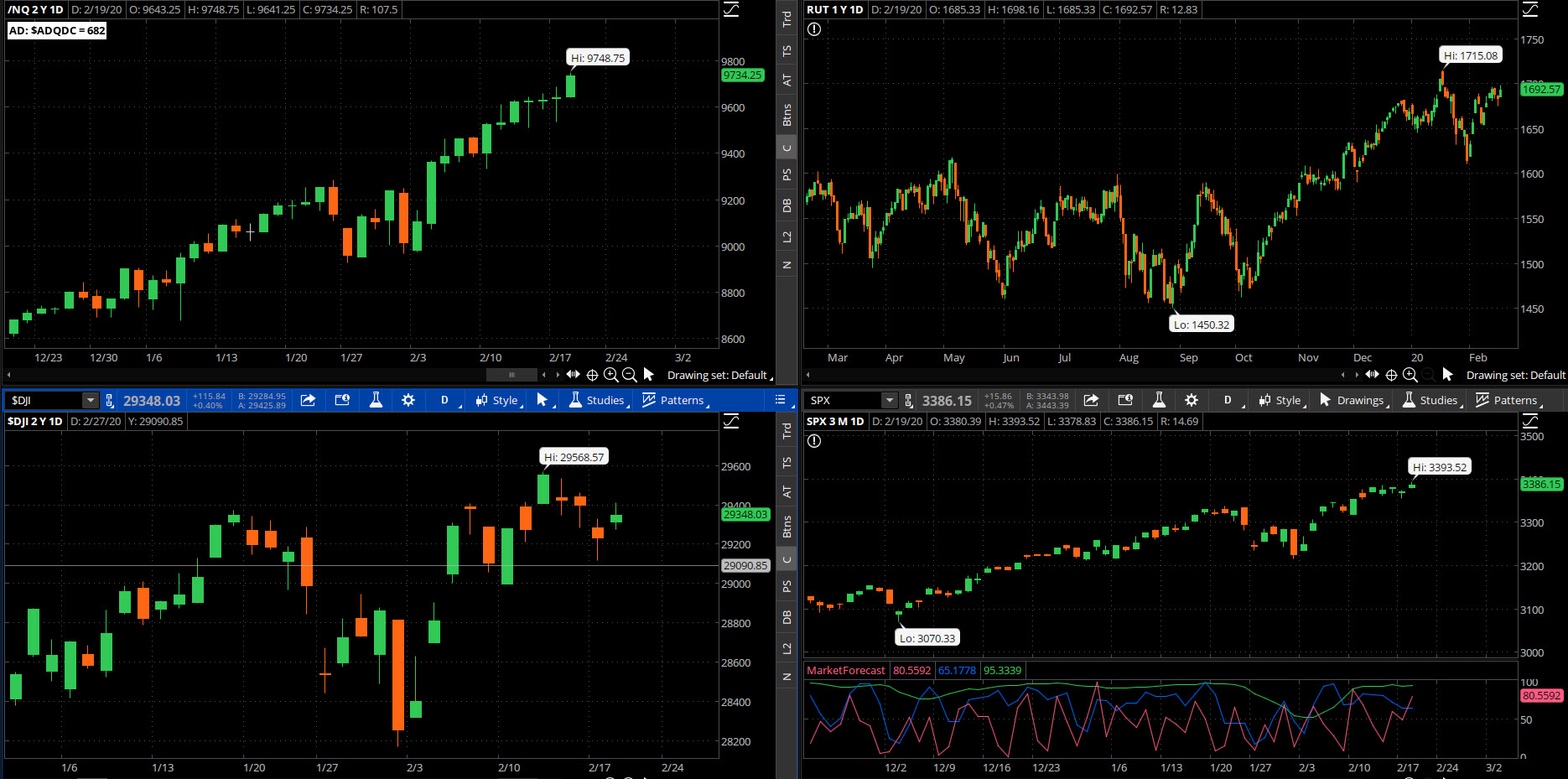Expand the $DJI symbol dropdown arrow
The image size is (1568, 779).
point(91,400)
